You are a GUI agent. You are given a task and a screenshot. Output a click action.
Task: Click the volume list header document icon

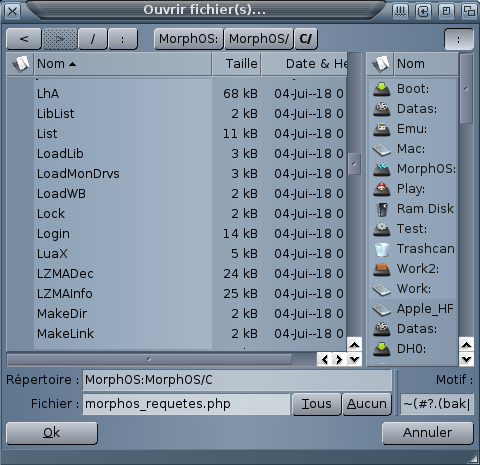[381, 64]
